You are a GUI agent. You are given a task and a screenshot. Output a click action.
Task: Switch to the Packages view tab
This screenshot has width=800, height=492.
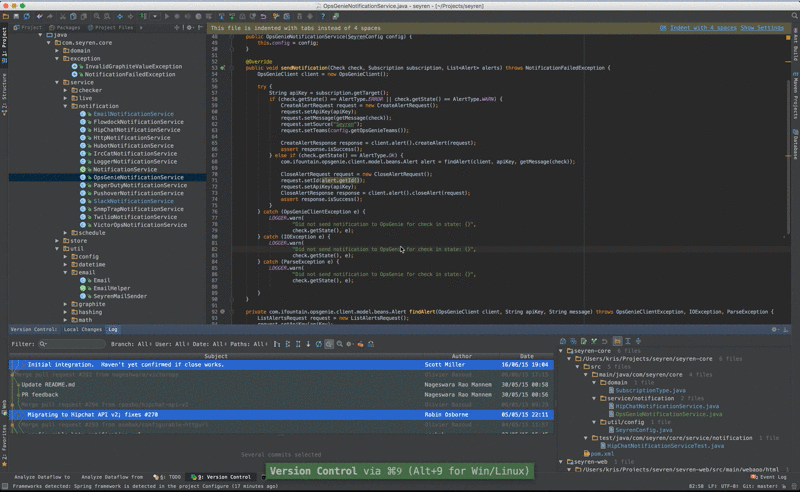click(65, 28)
